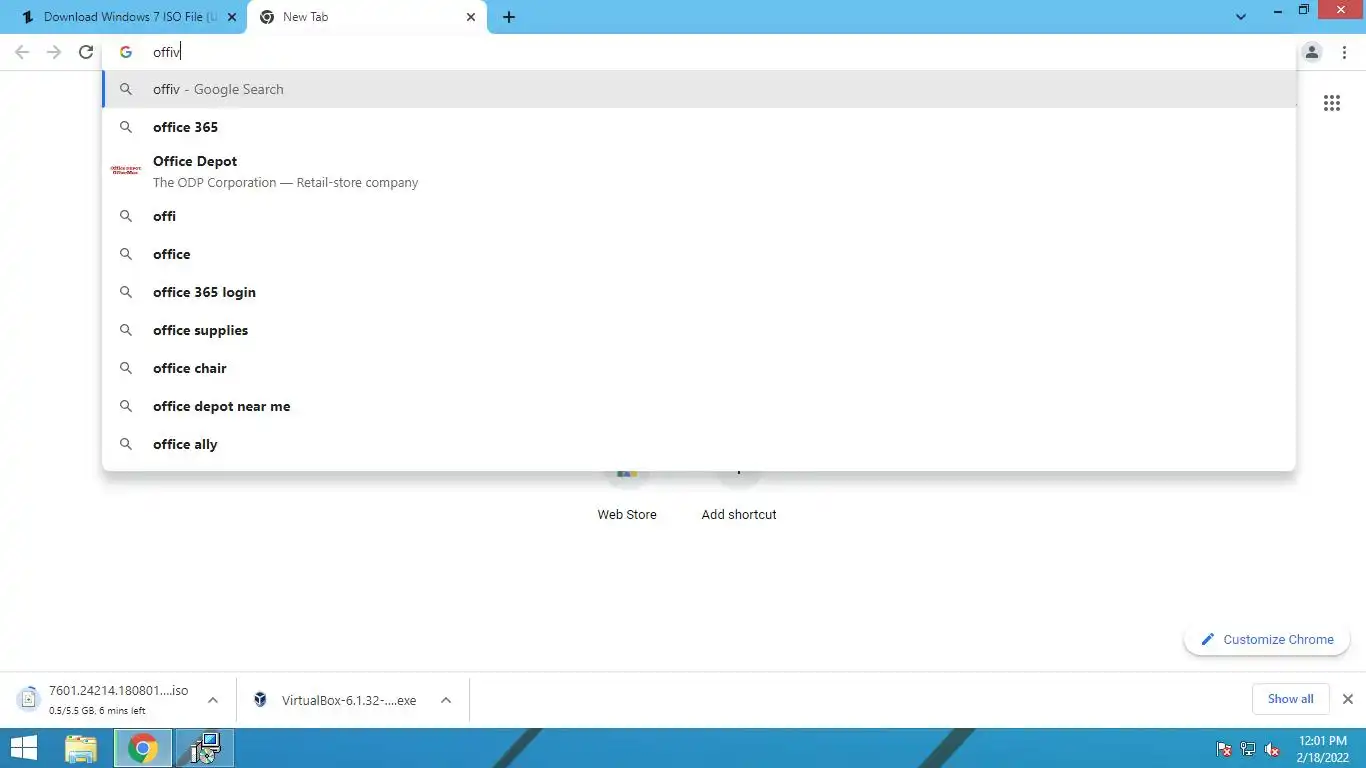Pick the Office Depot suggestion
The width and height of the screenshot is (1366, 768).
(699, 171)
